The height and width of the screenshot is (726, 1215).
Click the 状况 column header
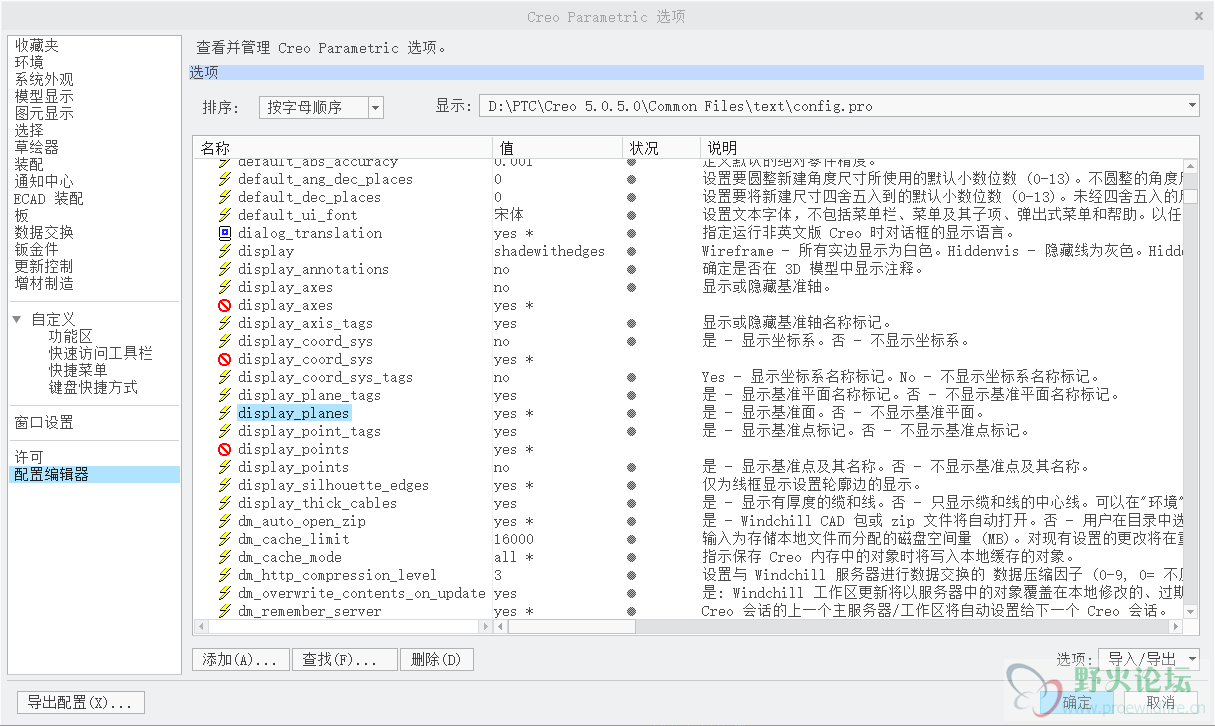[661, 148]
